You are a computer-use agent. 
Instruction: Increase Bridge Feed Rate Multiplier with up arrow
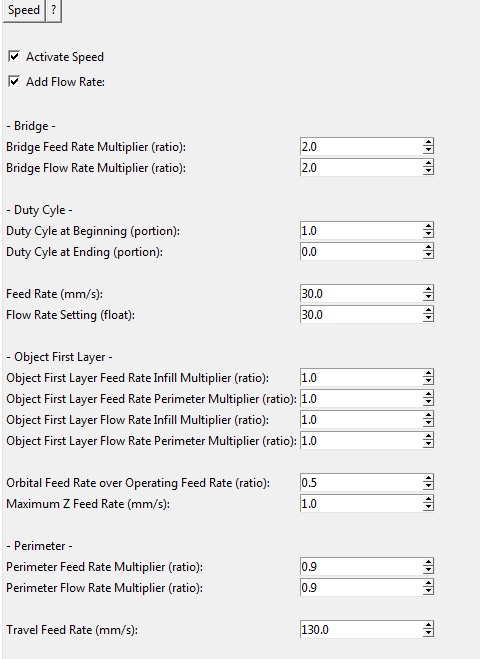428,142
